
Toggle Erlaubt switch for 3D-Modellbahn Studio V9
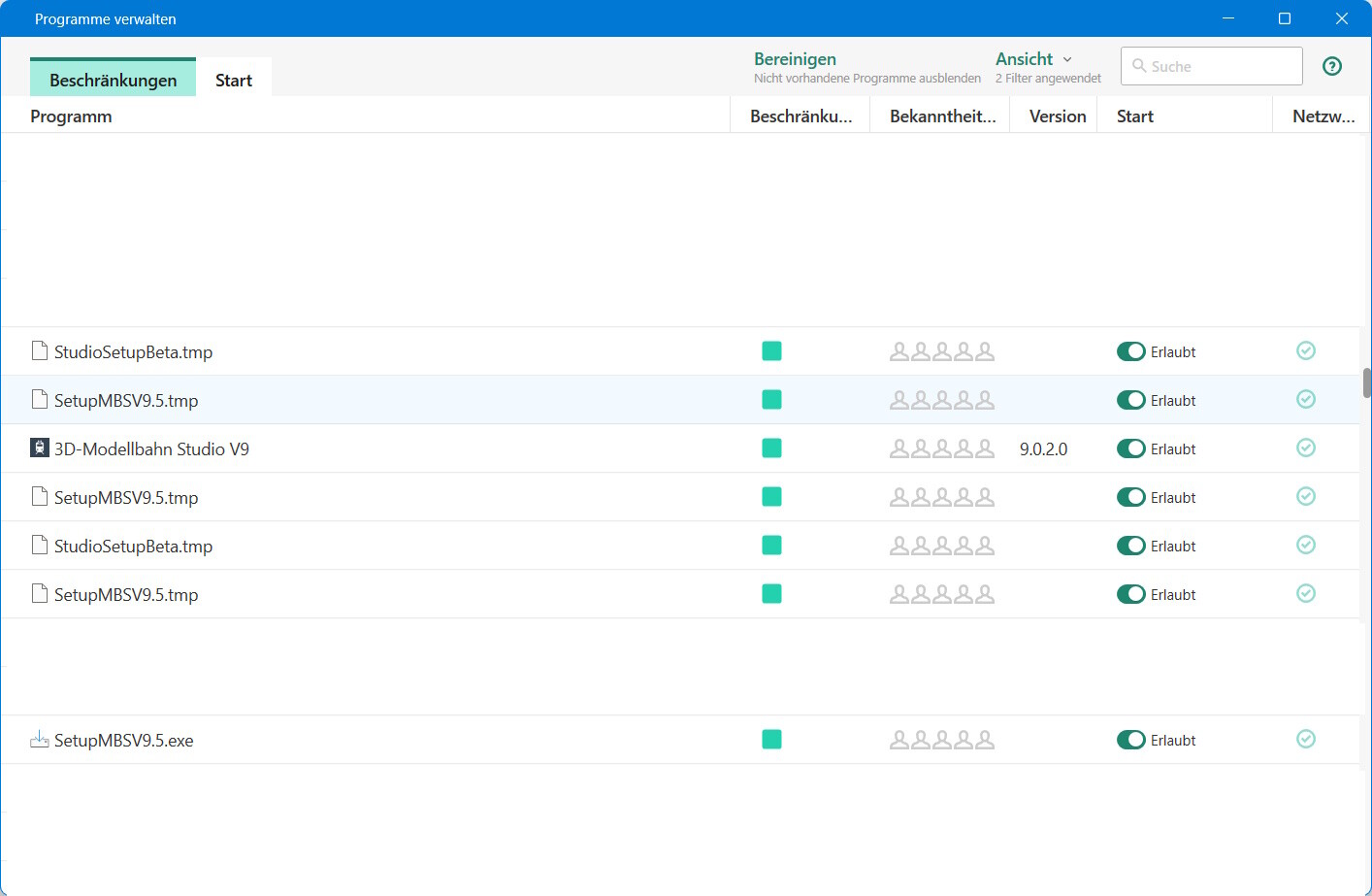click(1131, 448)
